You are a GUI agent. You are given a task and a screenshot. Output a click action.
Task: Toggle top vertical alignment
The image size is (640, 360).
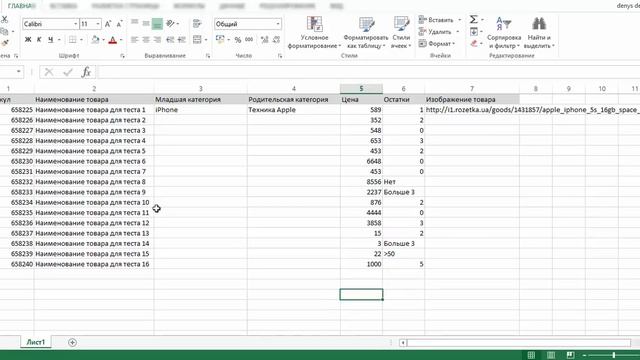pos(135,23)
